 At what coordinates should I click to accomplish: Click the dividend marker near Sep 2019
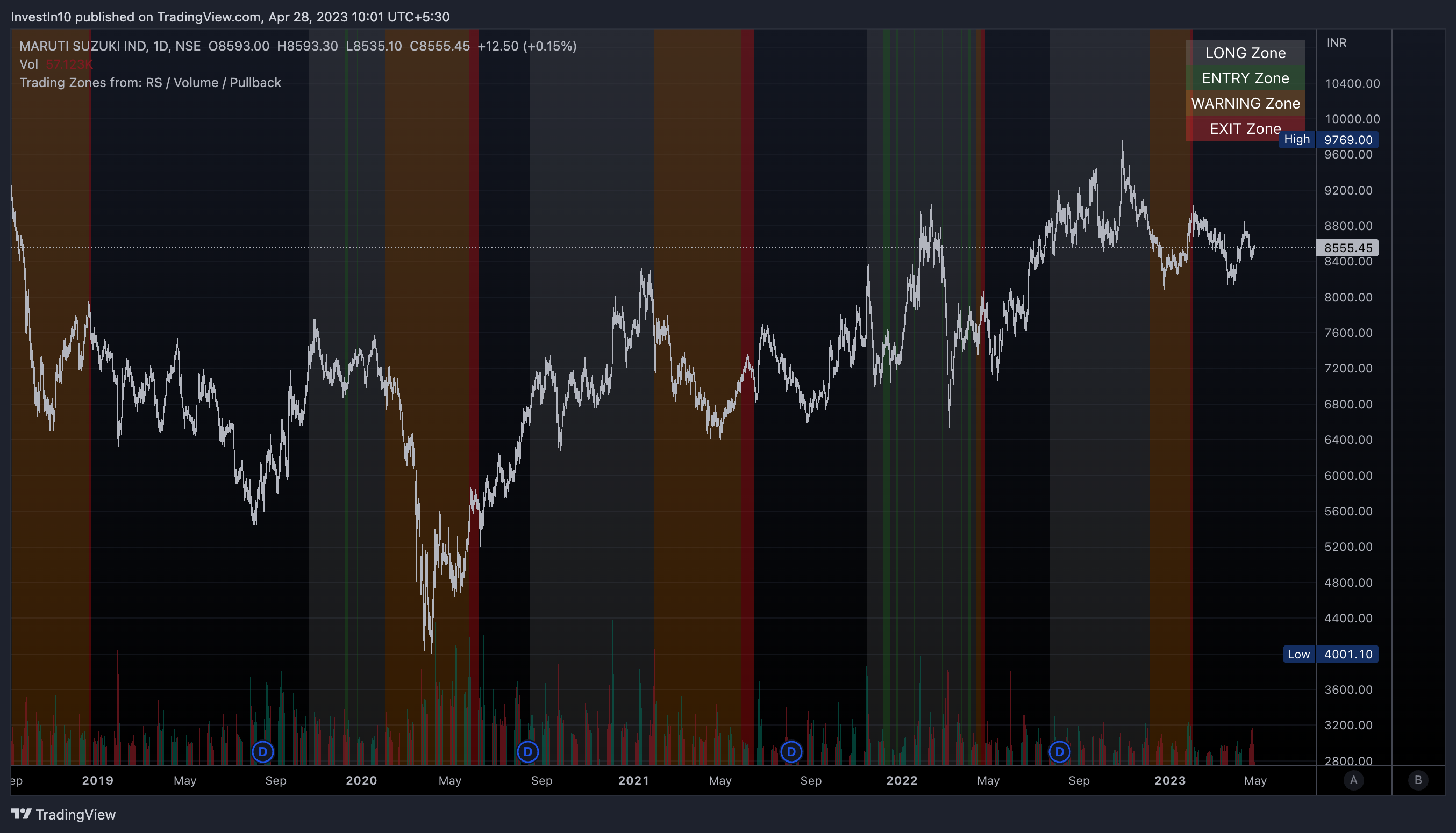pos(263,752)
